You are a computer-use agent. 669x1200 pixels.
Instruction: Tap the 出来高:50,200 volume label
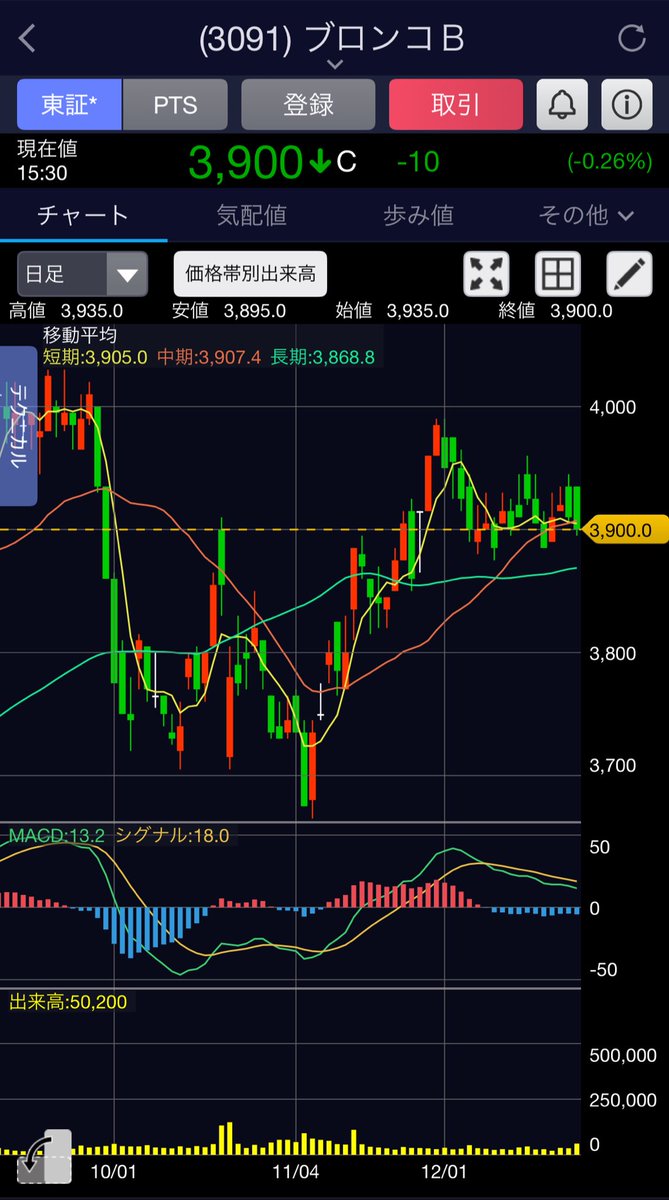pos(68,1001)
